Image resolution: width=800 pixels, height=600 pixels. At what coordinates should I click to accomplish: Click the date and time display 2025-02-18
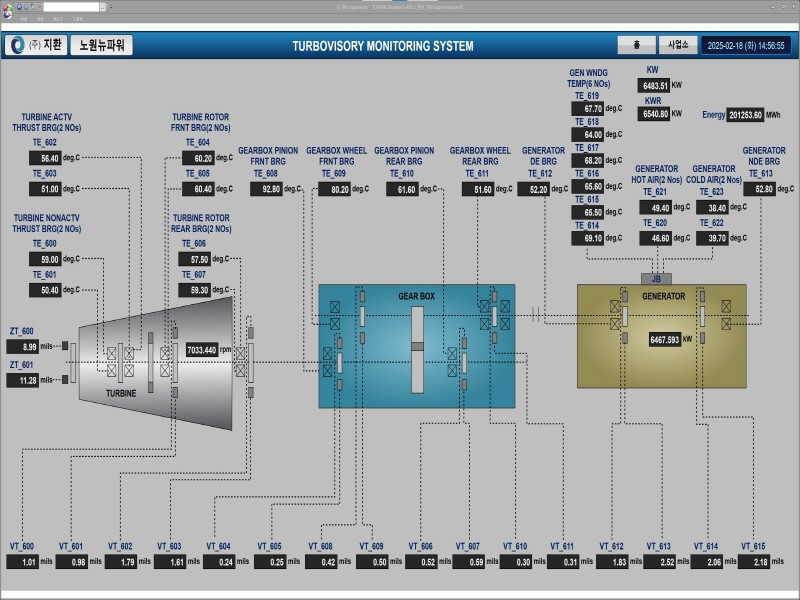click(745, 45)
